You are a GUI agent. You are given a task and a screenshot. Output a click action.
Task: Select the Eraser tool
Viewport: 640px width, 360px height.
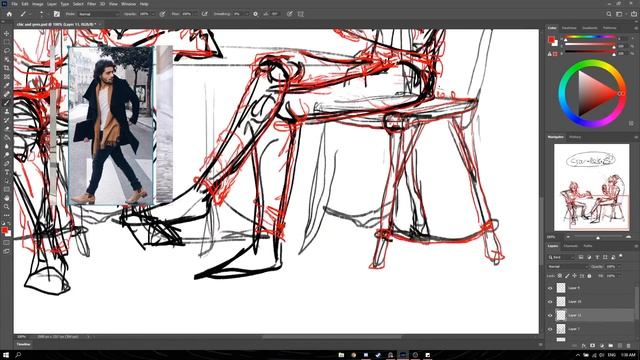coord(7,129)
